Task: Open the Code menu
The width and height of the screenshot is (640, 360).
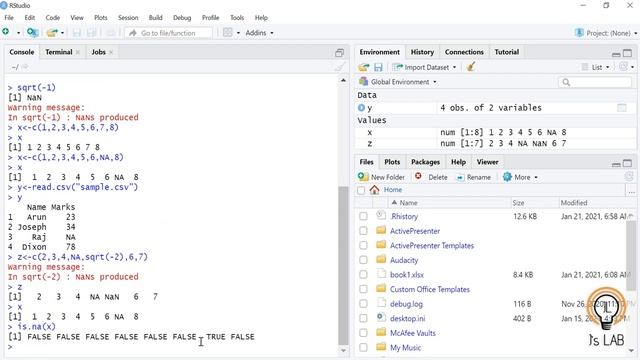Action: point(53,18)
